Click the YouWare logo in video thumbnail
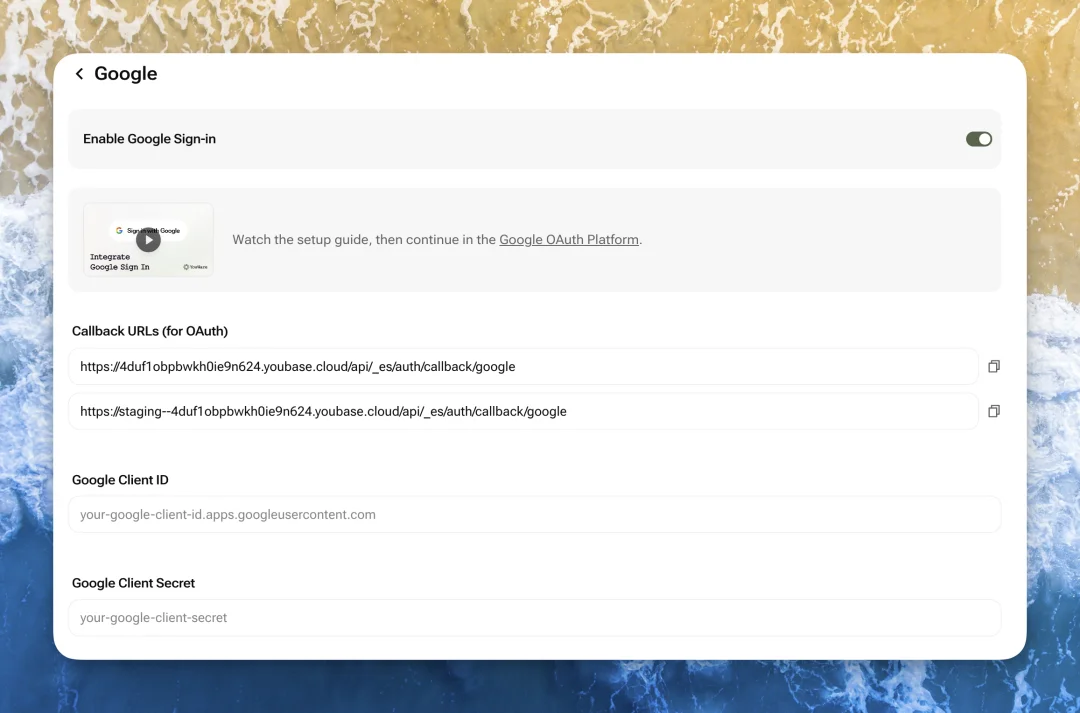 [x=195, y=267]
